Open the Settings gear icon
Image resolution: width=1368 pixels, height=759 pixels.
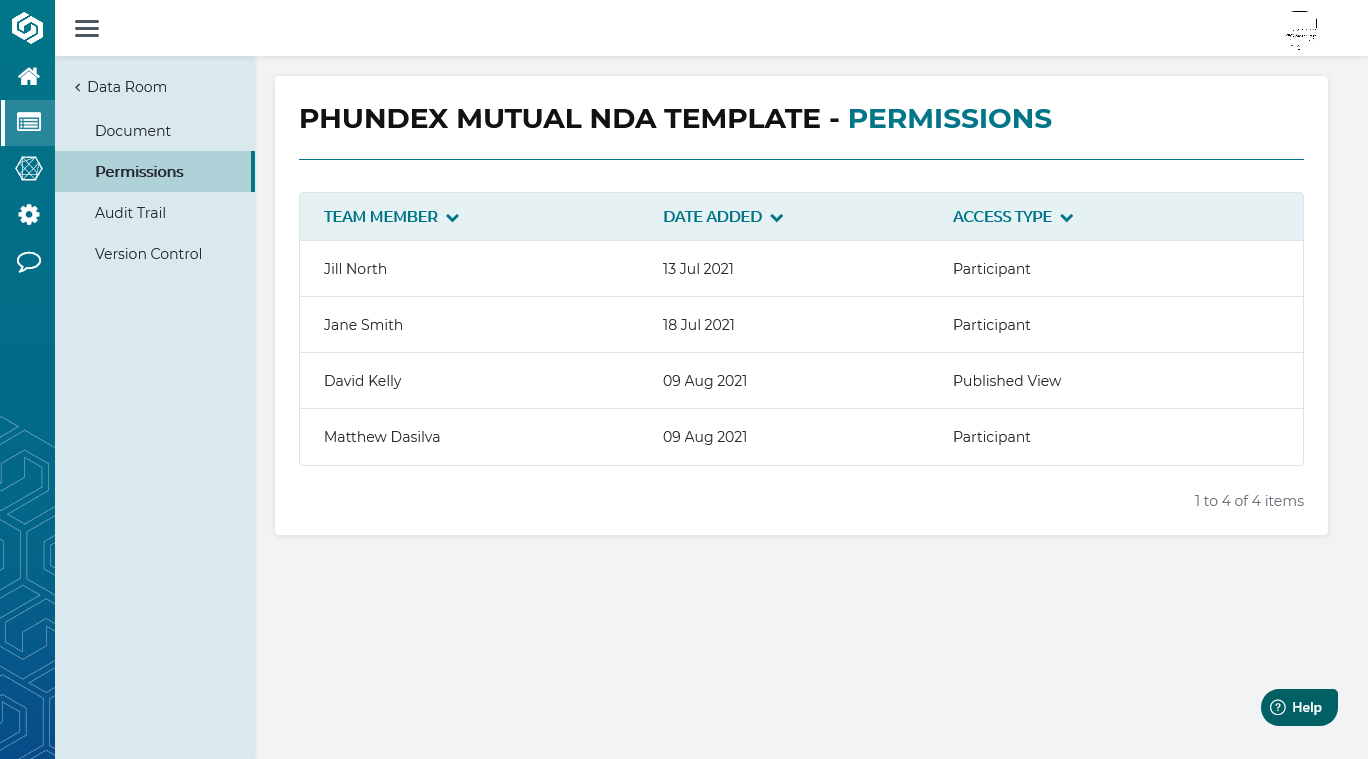pyautogui.click(x=28, y=215)
